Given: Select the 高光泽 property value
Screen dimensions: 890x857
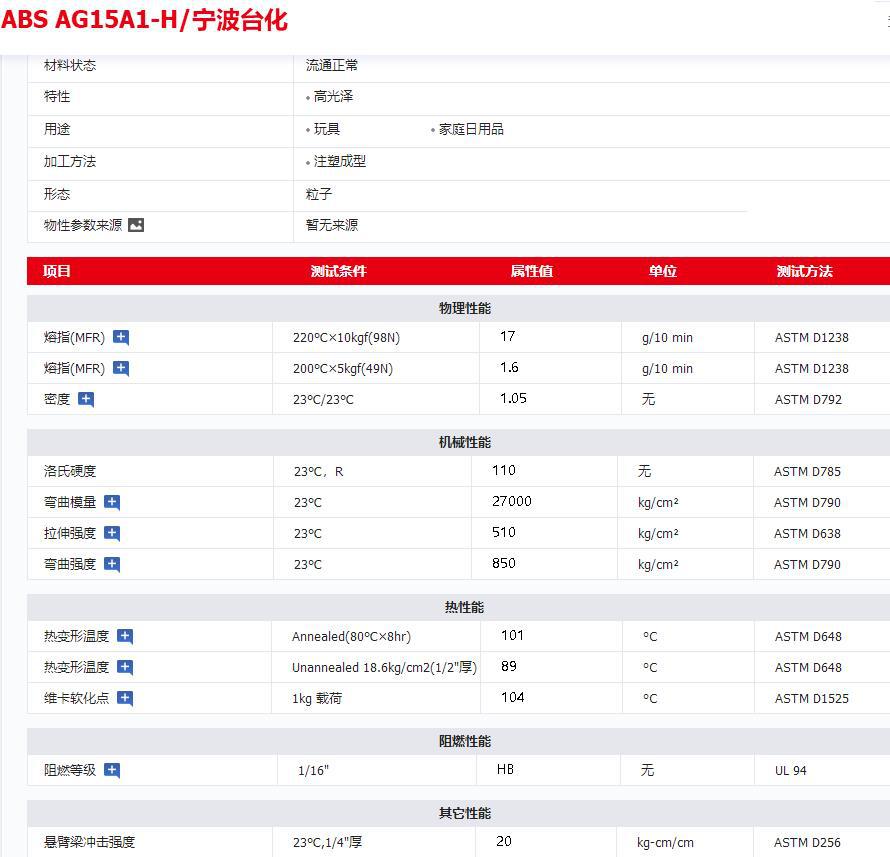Looking at the screenshot, I should (333, 96).
